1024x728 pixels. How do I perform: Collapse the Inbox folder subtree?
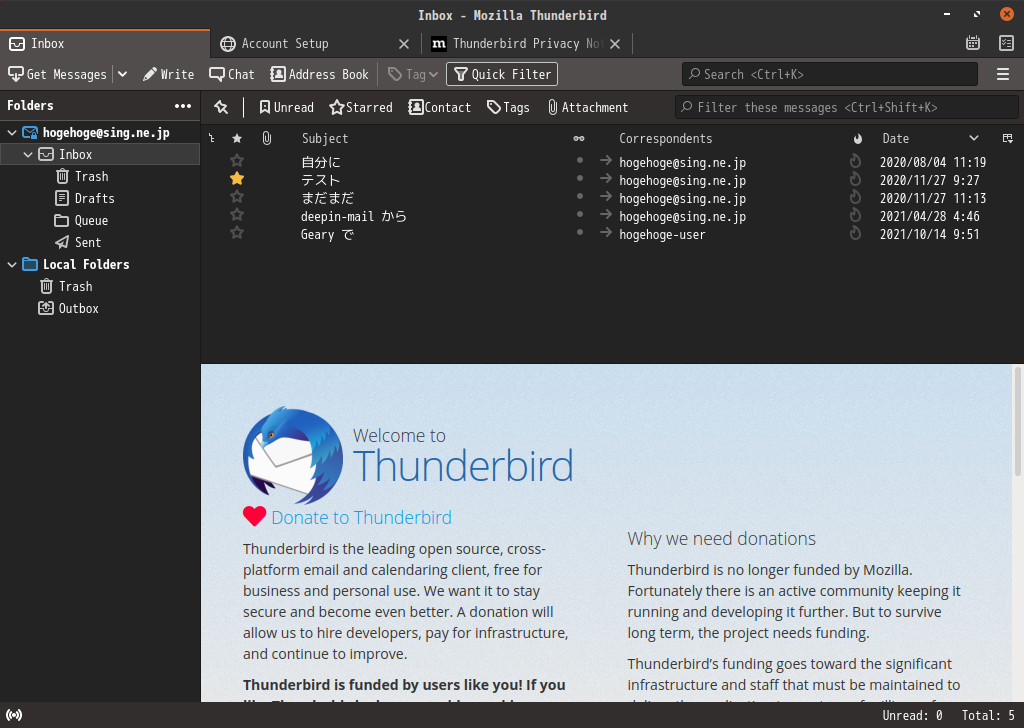pos(27,155)
